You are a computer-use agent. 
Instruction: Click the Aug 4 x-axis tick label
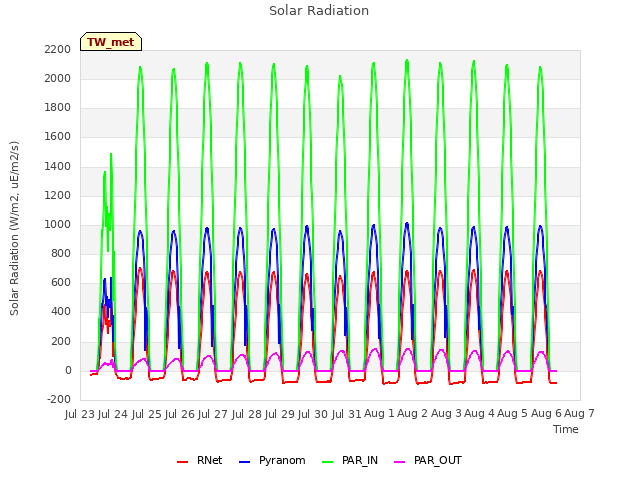point(479,413)
